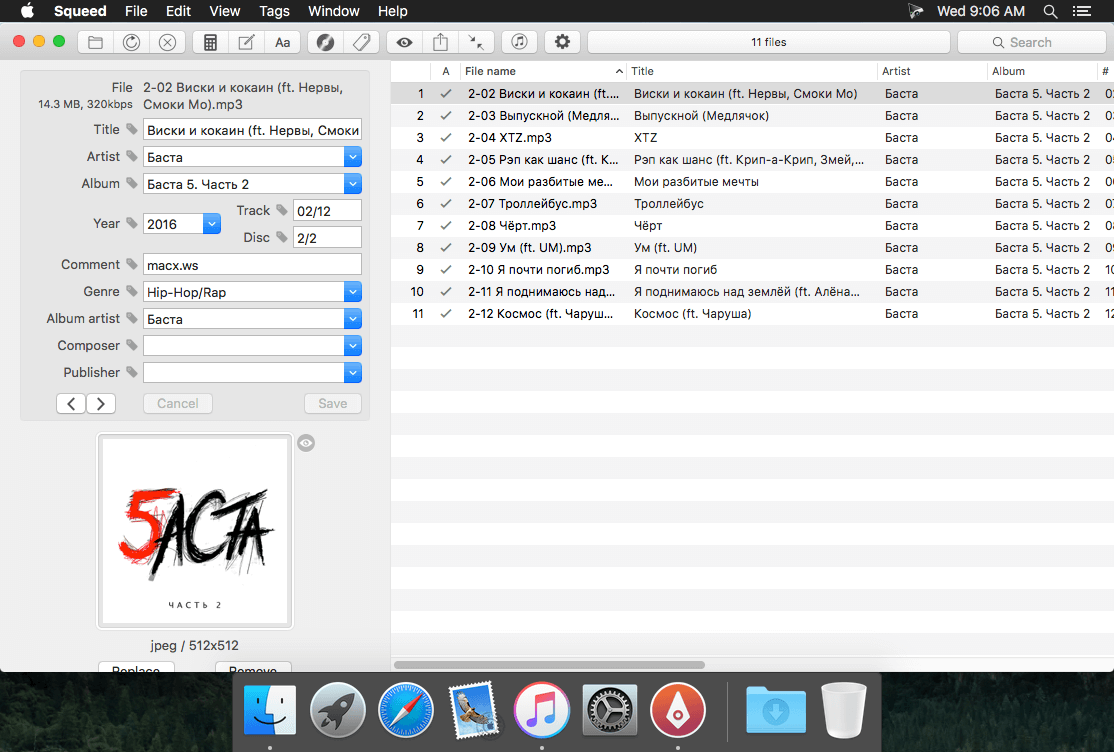1114x752 pixels.
Task: Click the collapse arrows toolbar icon
Action: point(476,43)
